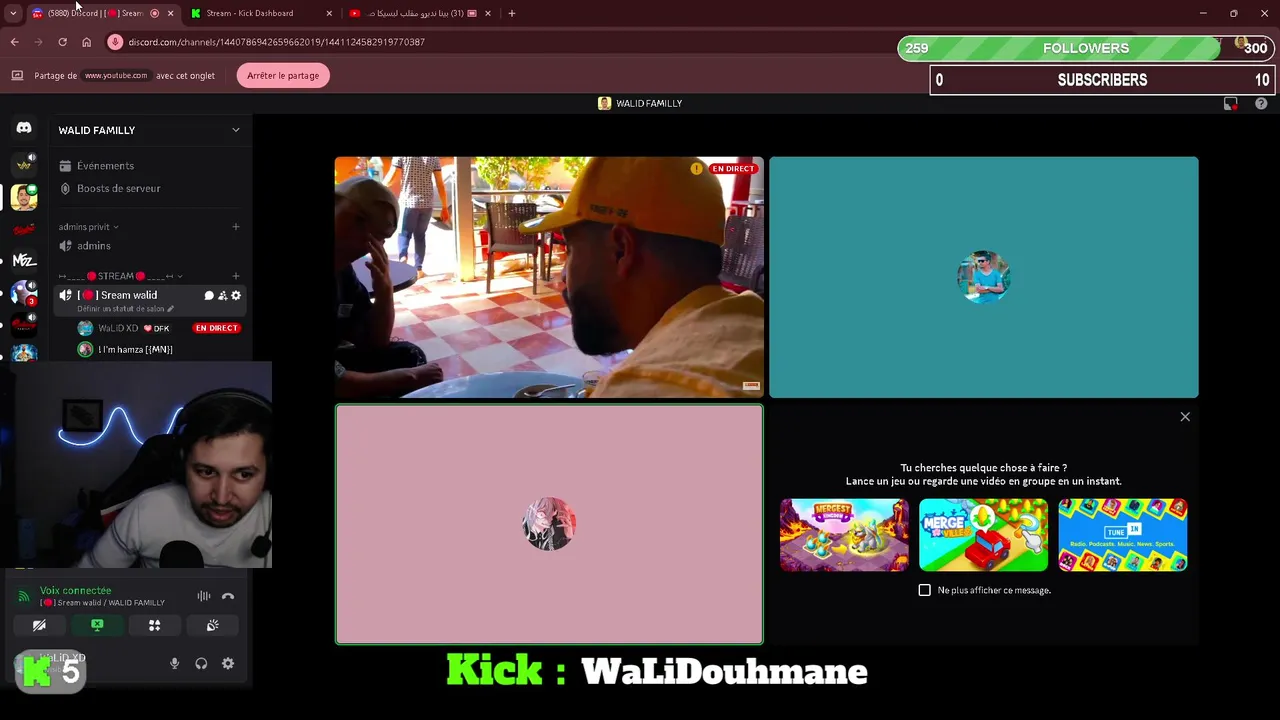Open soundboard button

213,625
